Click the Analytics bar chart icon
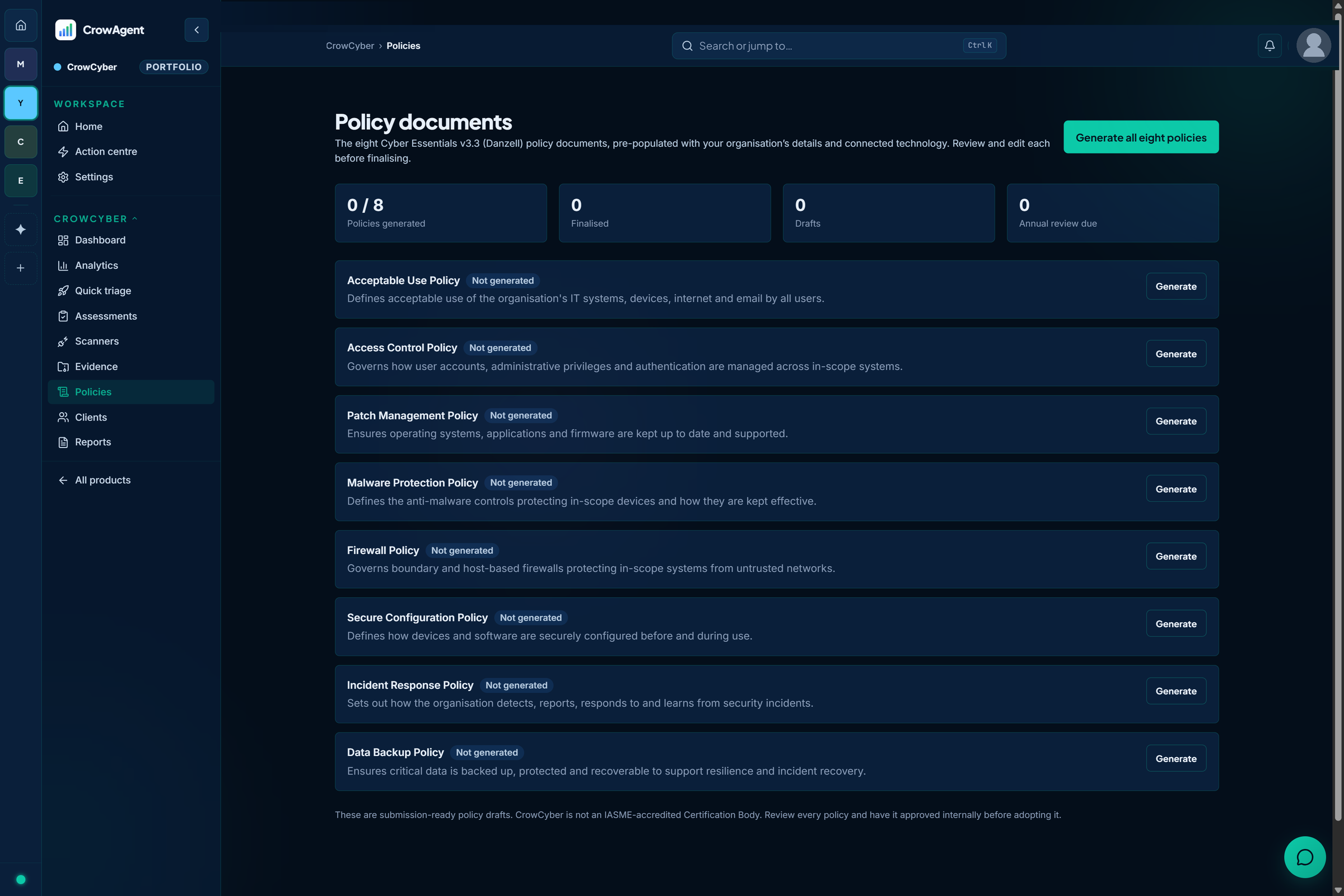Image resolution: width=1344 pixels, height=896 pixels. coord(63,265)
